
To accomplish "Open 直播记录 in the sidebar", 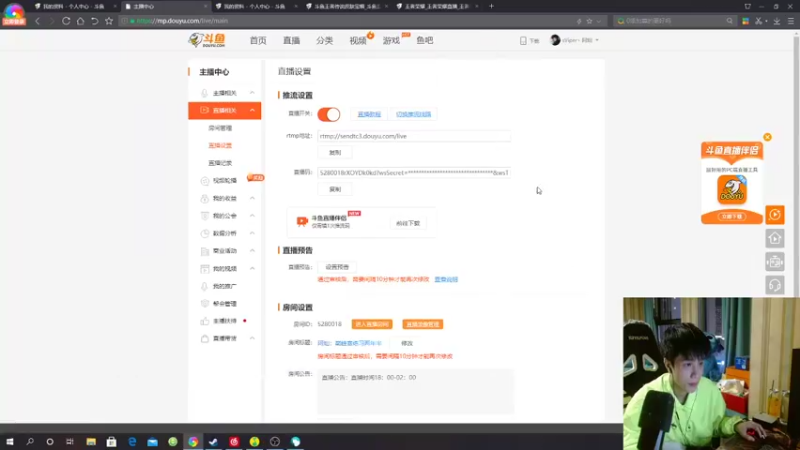I will (220, 163).
